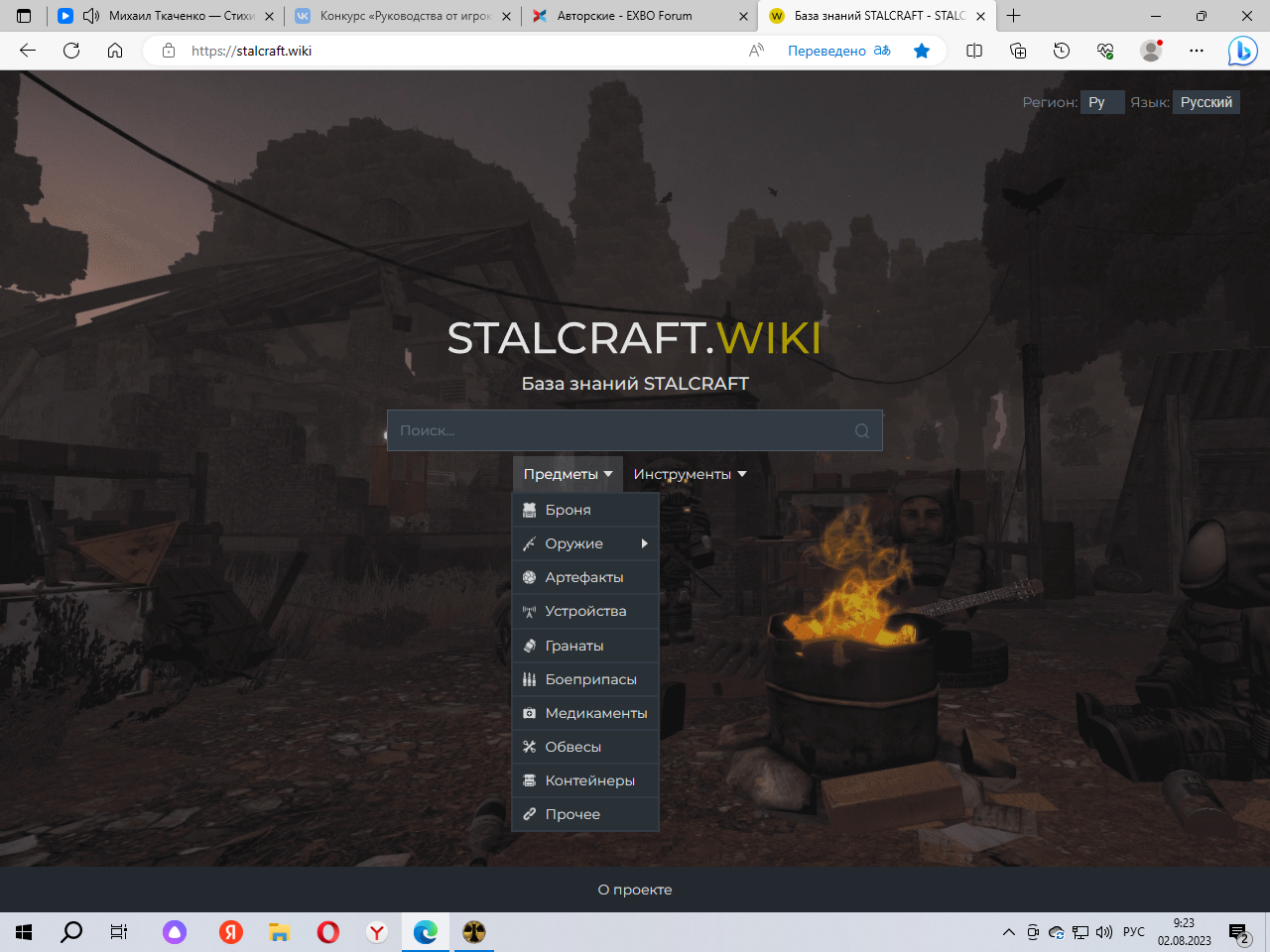Click the Броня armor icon
The width and height of the screenshot is (1270, 952).
click(530, 510)
